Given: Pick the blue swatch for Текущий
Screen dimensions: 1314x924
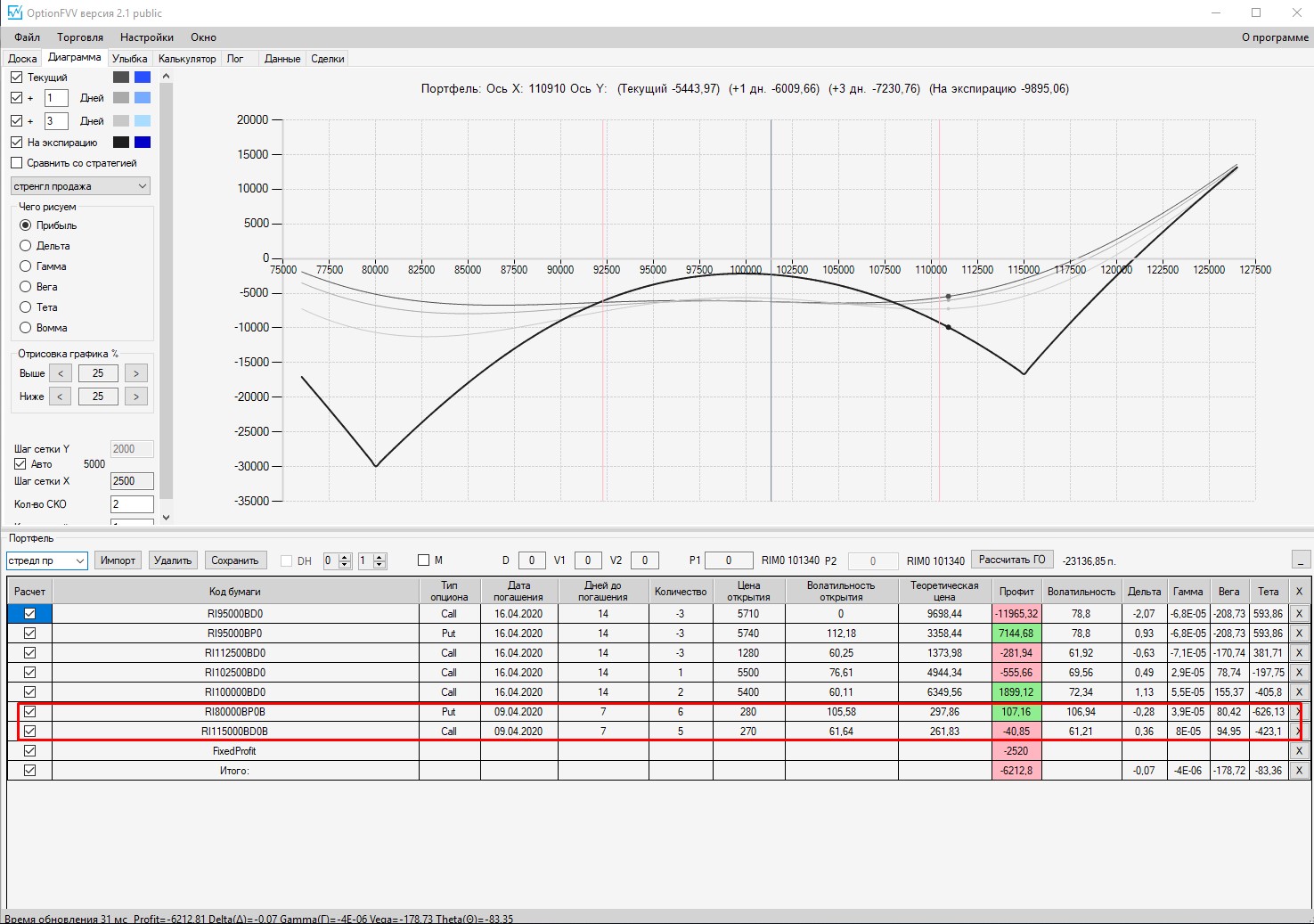Looking at the screenshot, I should (x=143, y=78).
